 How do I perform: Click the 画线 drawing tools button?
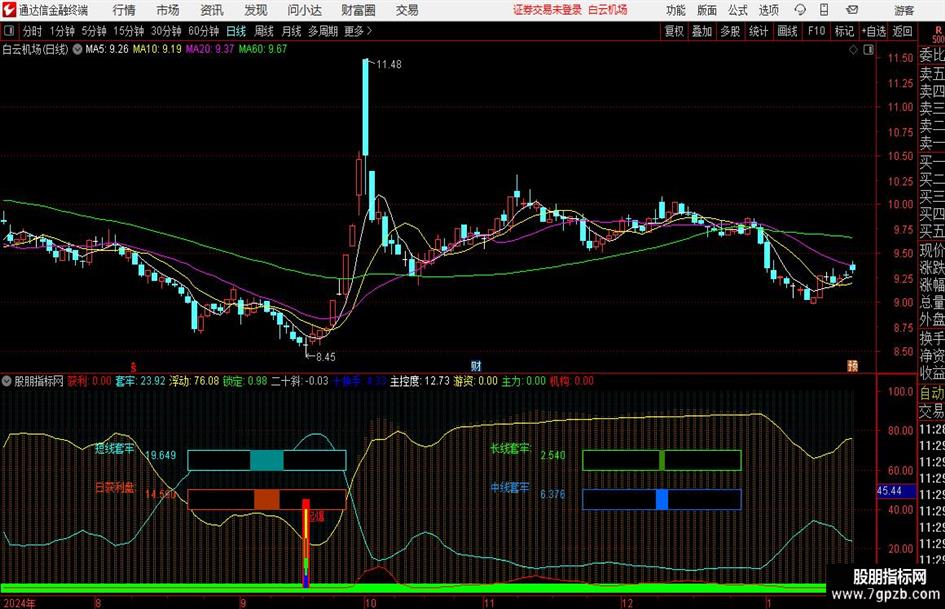(x=787, y=31)
